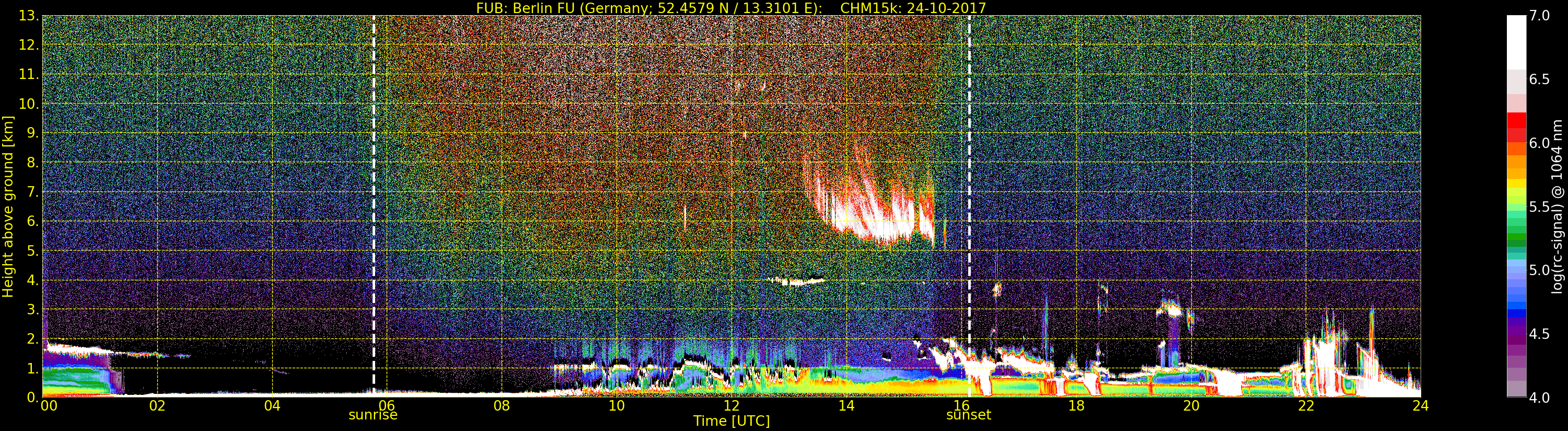Pick the white band atop the colorbar
1568x431 pixels.
coord(1516,43)
